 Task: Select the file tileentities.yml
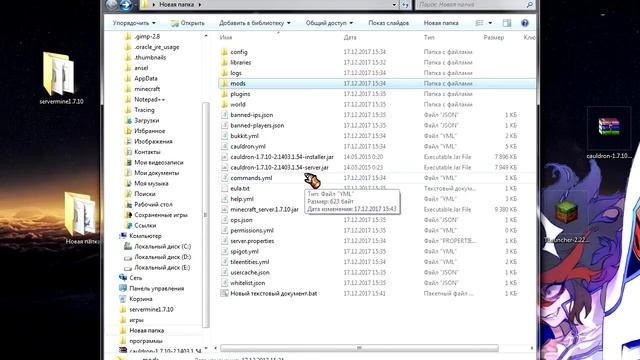(x=249, y=262)
